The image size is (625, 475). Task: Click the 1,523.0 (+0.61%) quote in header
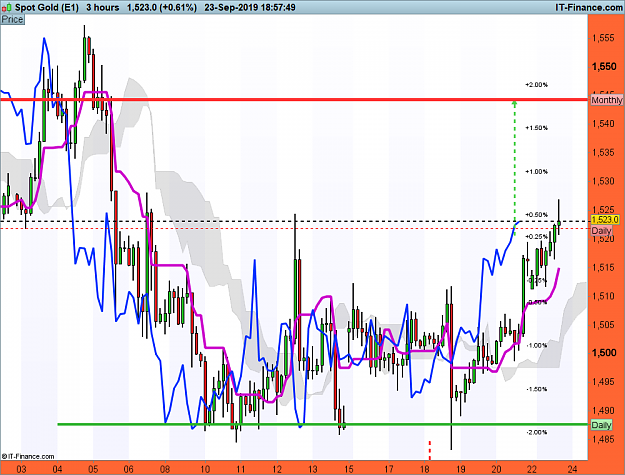pyautogui.click(x=162, y=8)
